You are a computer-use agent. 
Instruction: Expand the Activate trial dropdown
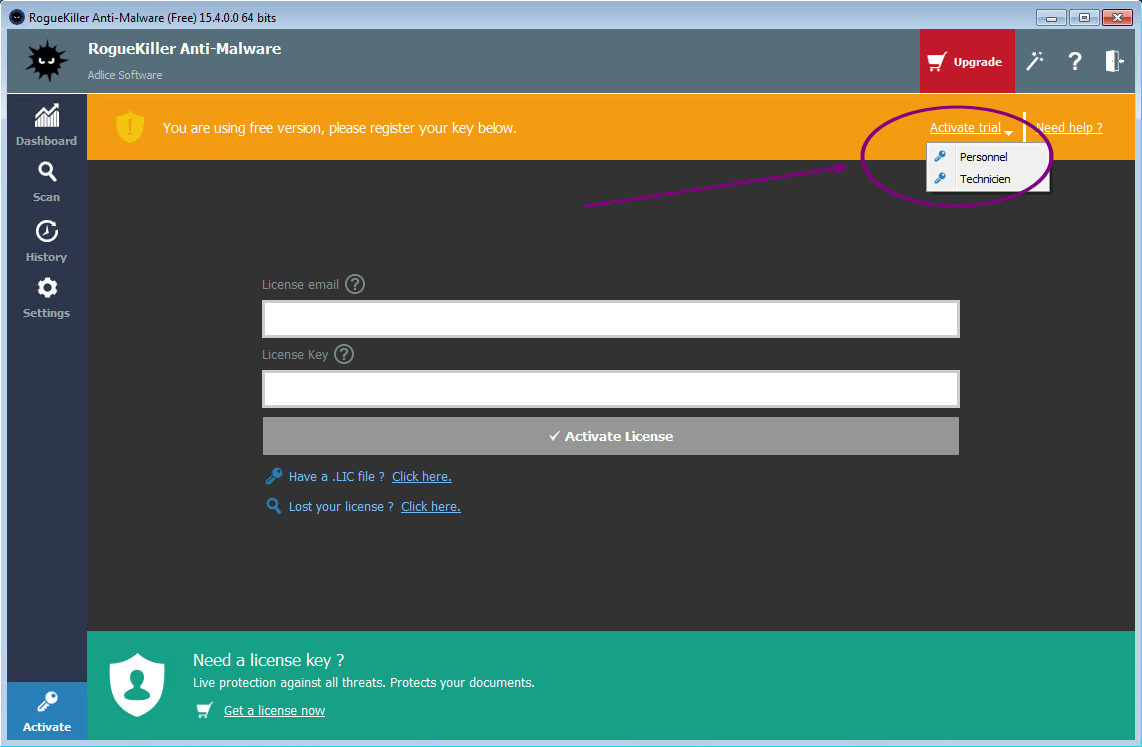[970, 128]
